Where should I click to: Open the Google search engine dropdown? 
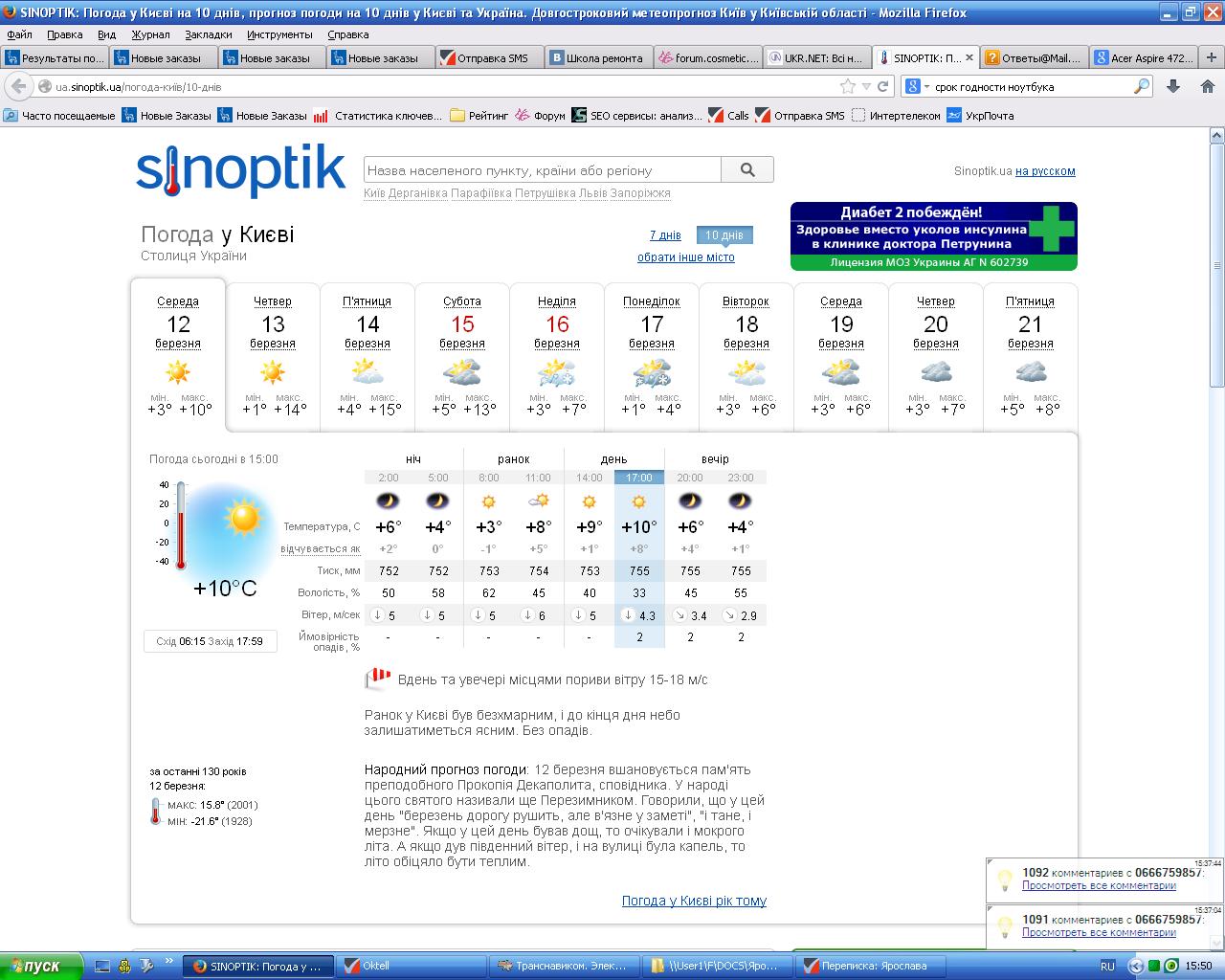[916, 86]
